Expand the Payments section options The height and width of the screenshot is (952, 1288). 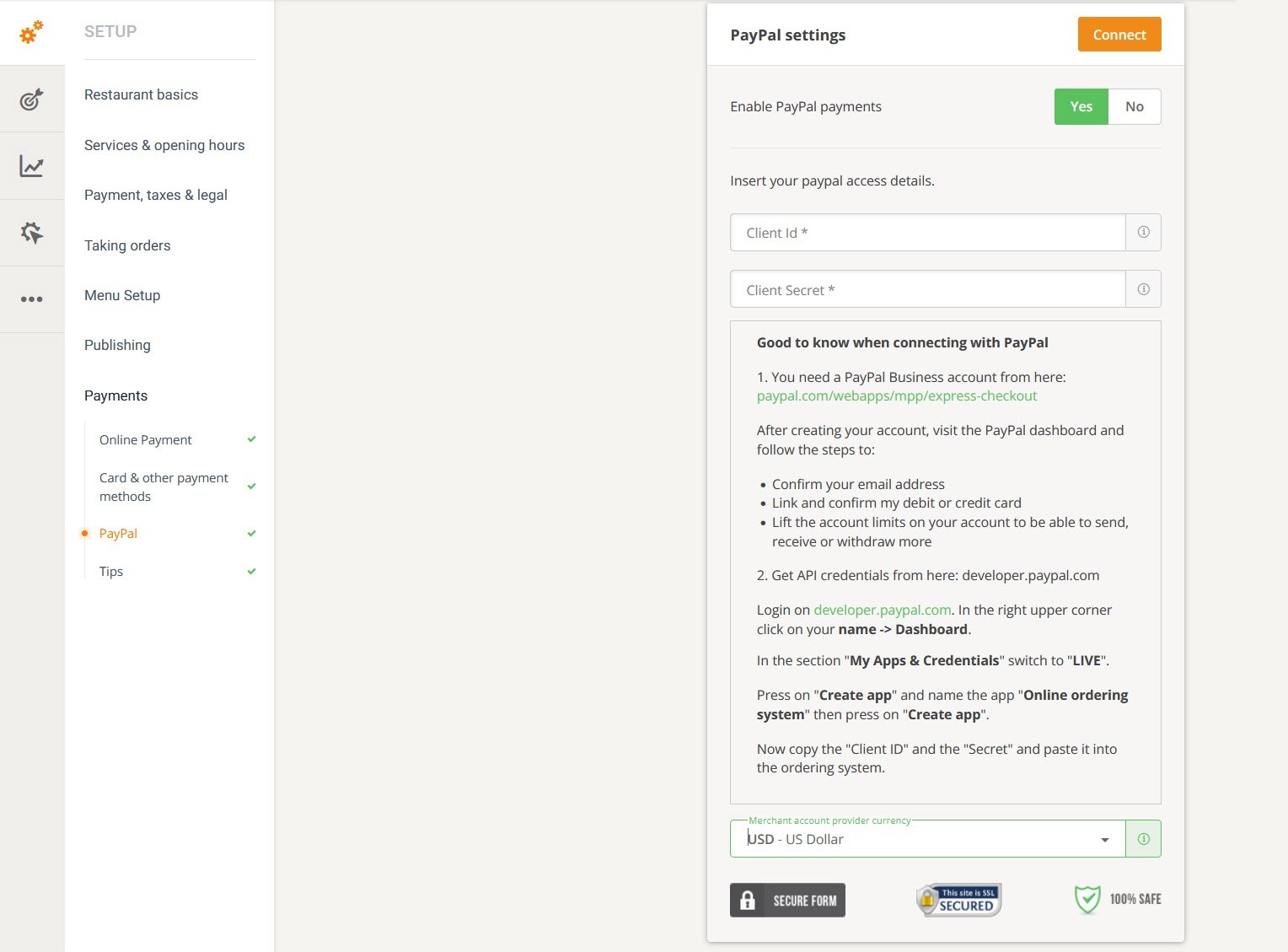115,395
